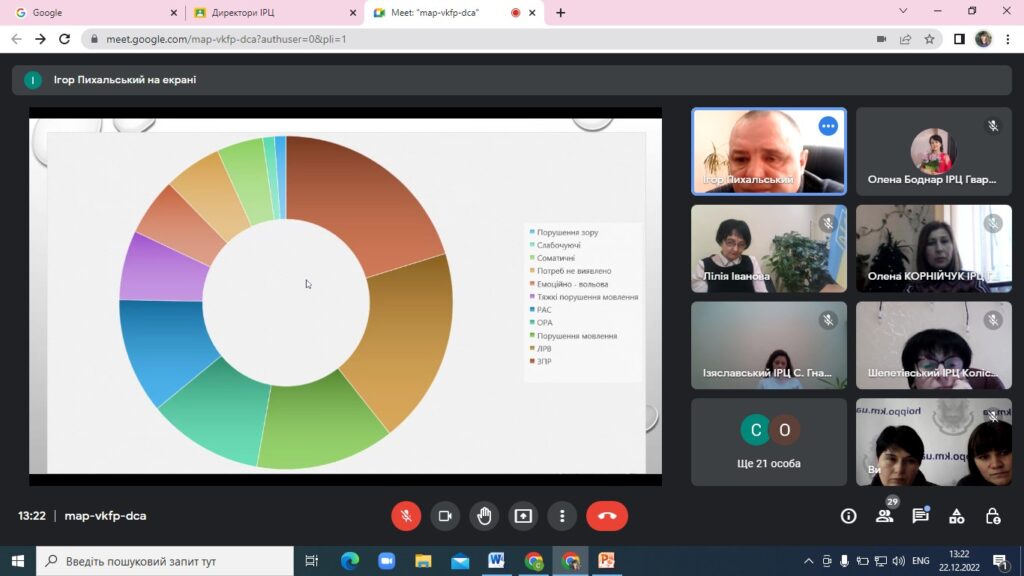This screenshot has height=576, width=1024.
Task: Show the participants list with 29 badge
Action: 885,515
